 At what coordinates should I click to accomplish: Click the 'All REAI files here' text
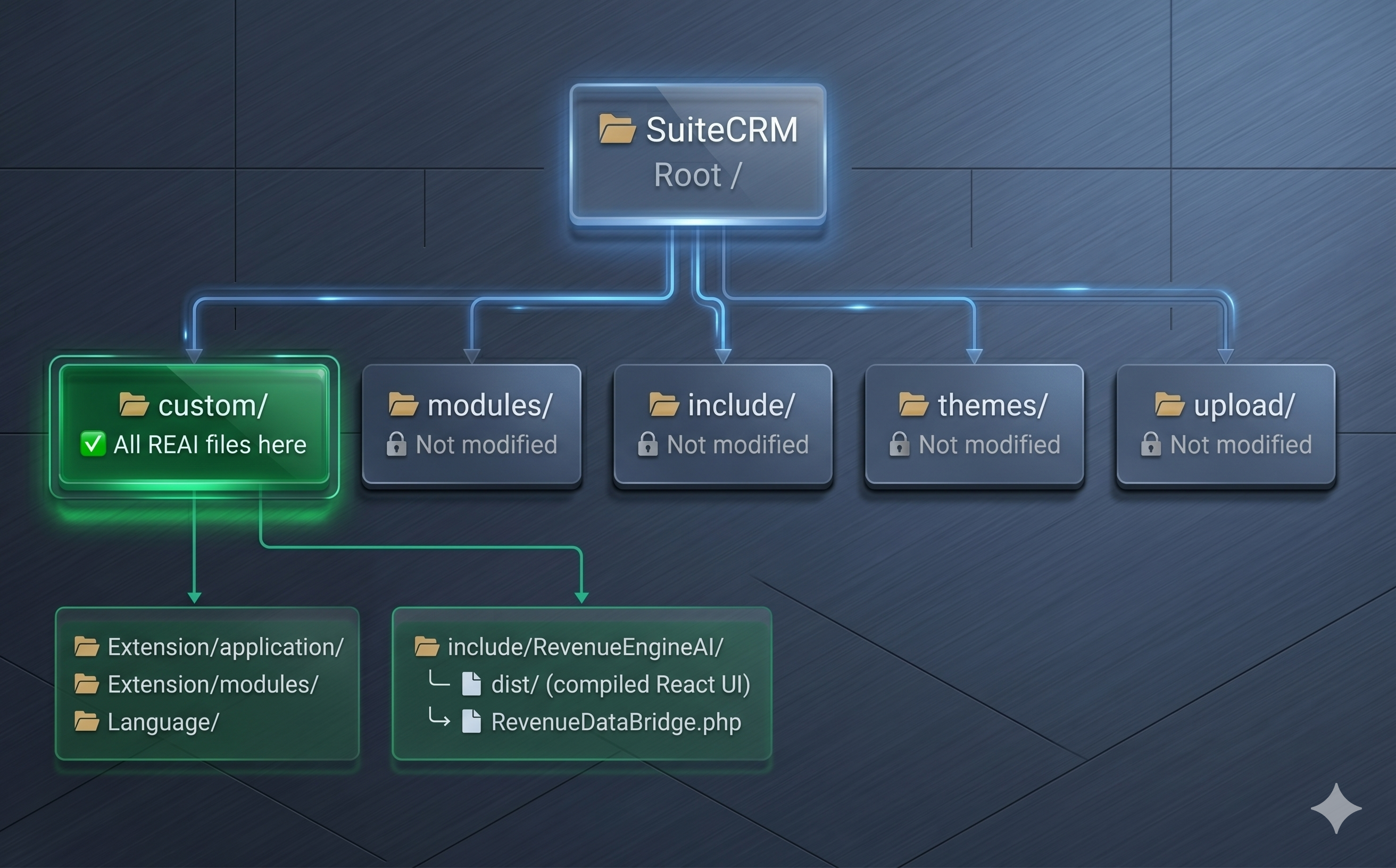(210, 445)
